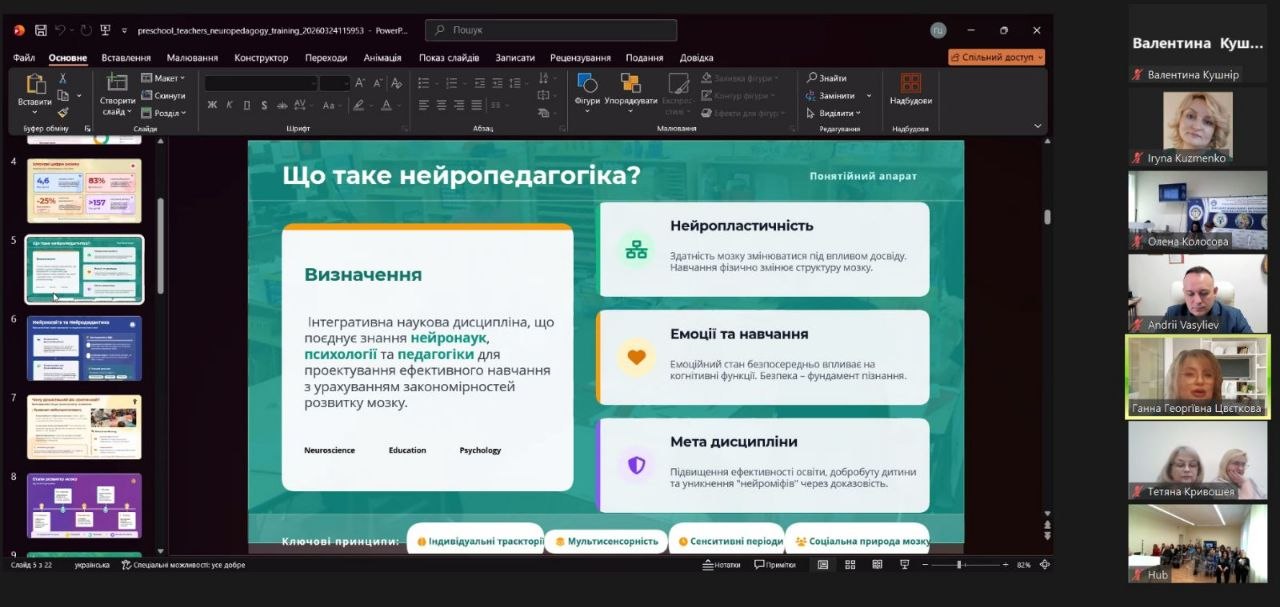Screen dimensions: 1280x607
Task: Expand the Виділити select dropdown
Action: point(836,113)
